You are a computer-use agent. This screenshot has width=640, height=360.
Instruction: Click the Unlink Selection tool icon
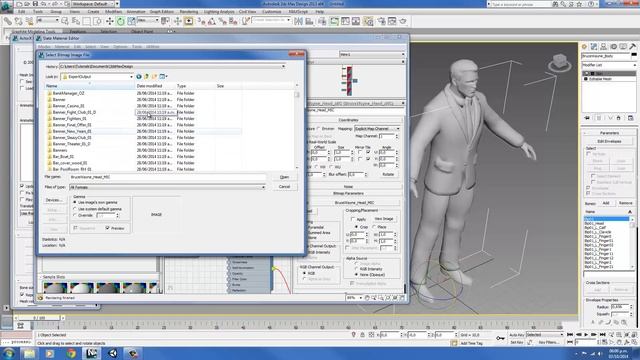(x=18, y=21)
